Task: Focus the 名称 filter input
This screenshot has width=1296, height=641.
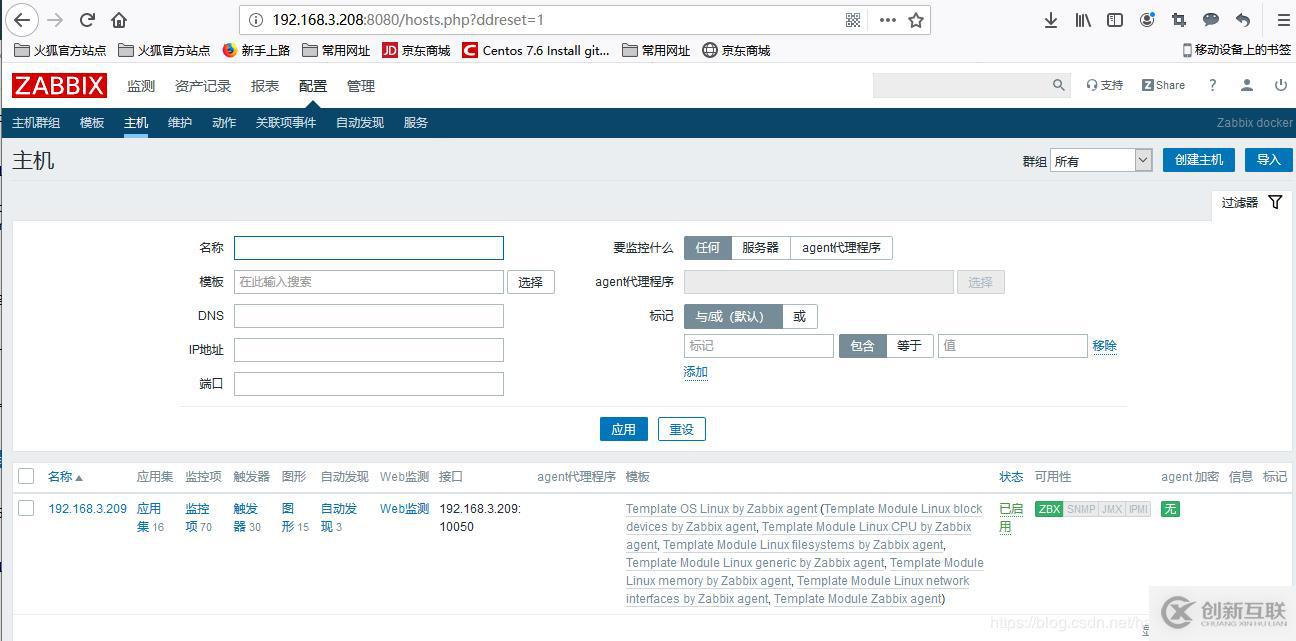Action: [369, 248]
